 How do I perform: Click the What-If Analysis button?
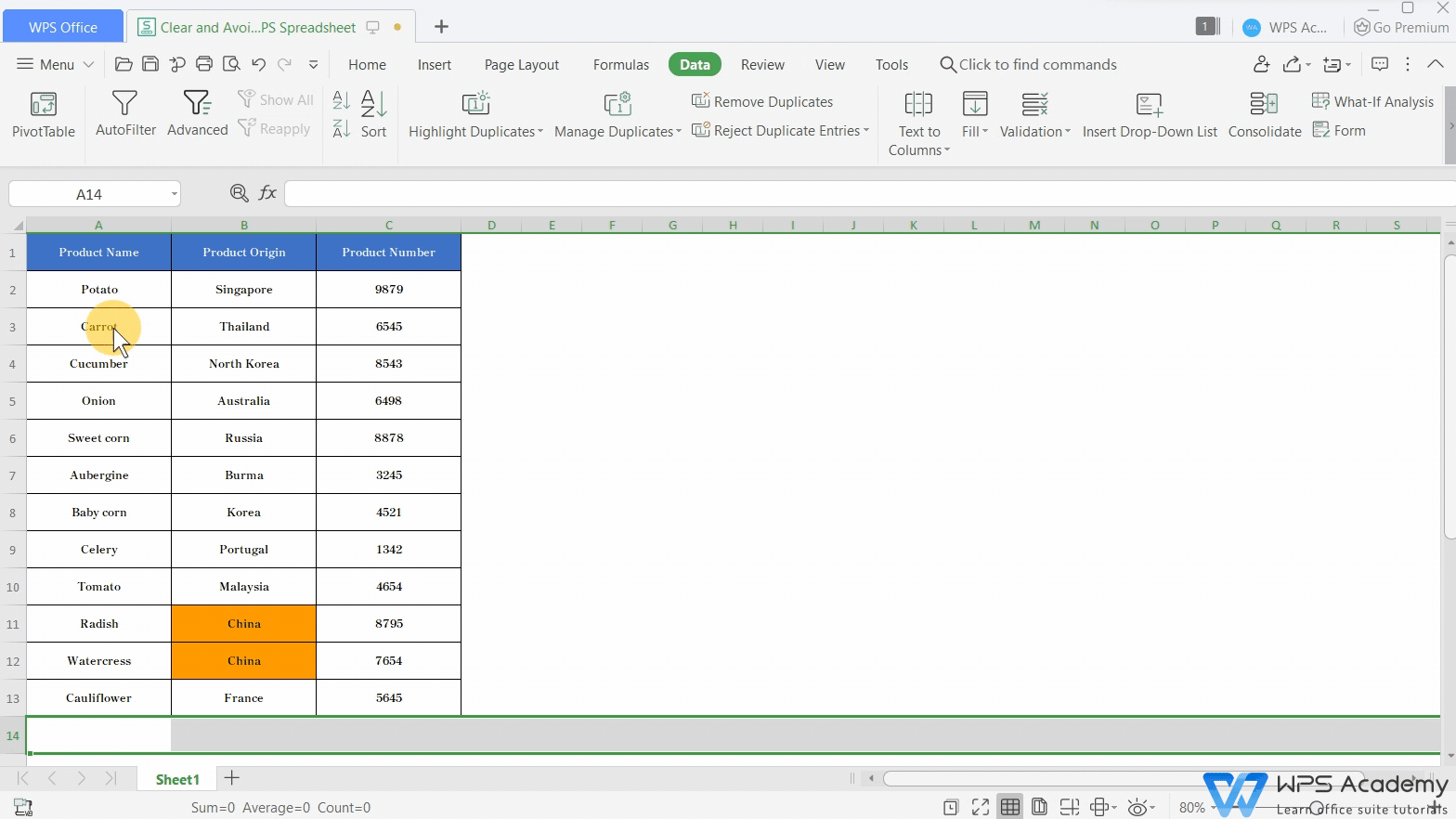pyautogui.click(x=1372, y=101)
